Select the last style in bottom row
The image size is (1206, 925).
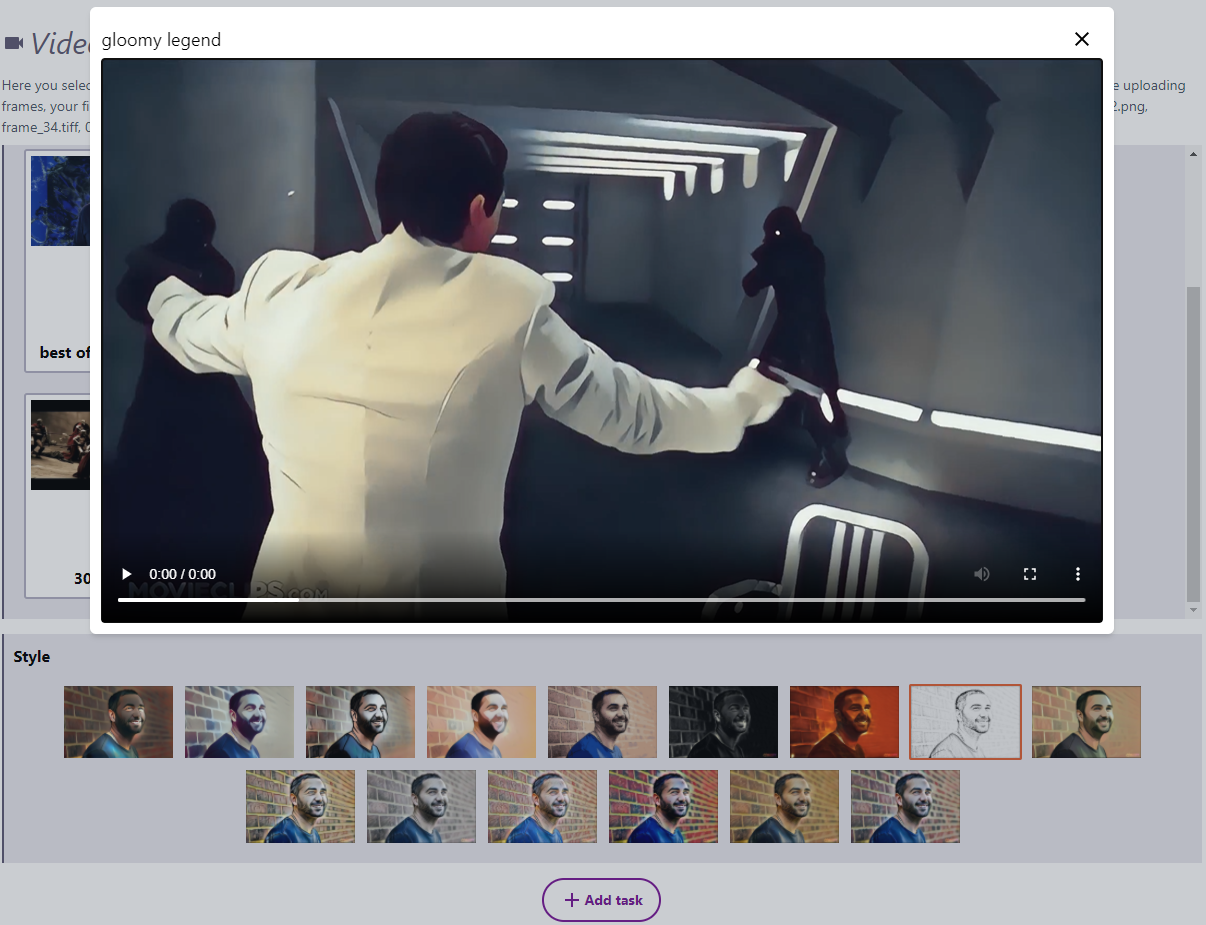click(x=905, y=806)
